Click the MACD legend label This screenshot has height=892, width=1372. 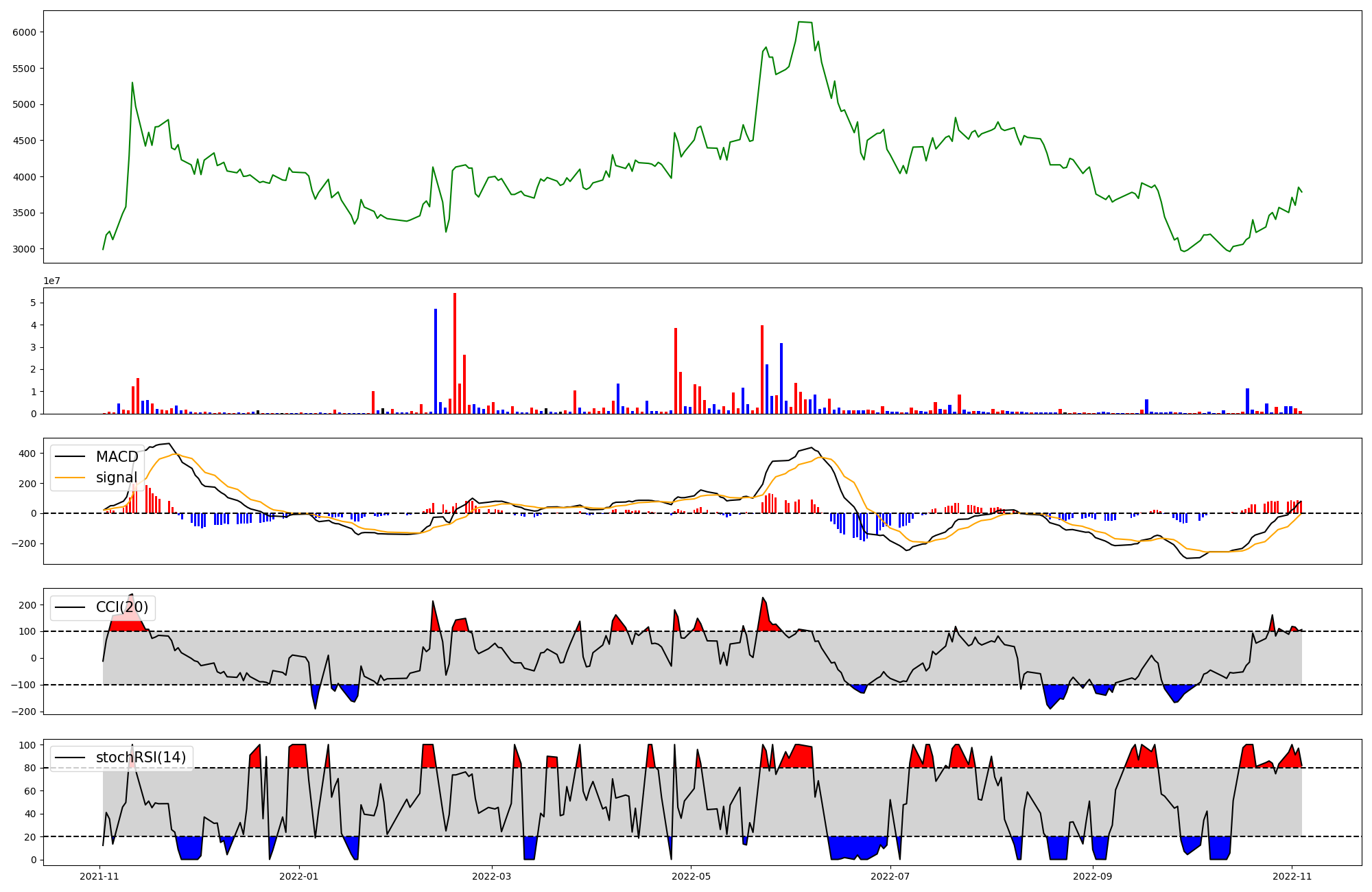[117, 457]
